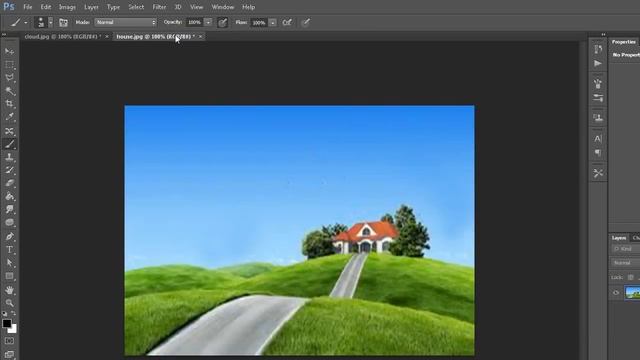Viewport: 640px width, 360px height.
Task: Toggle pressure for size button
Action: point(306,22)
